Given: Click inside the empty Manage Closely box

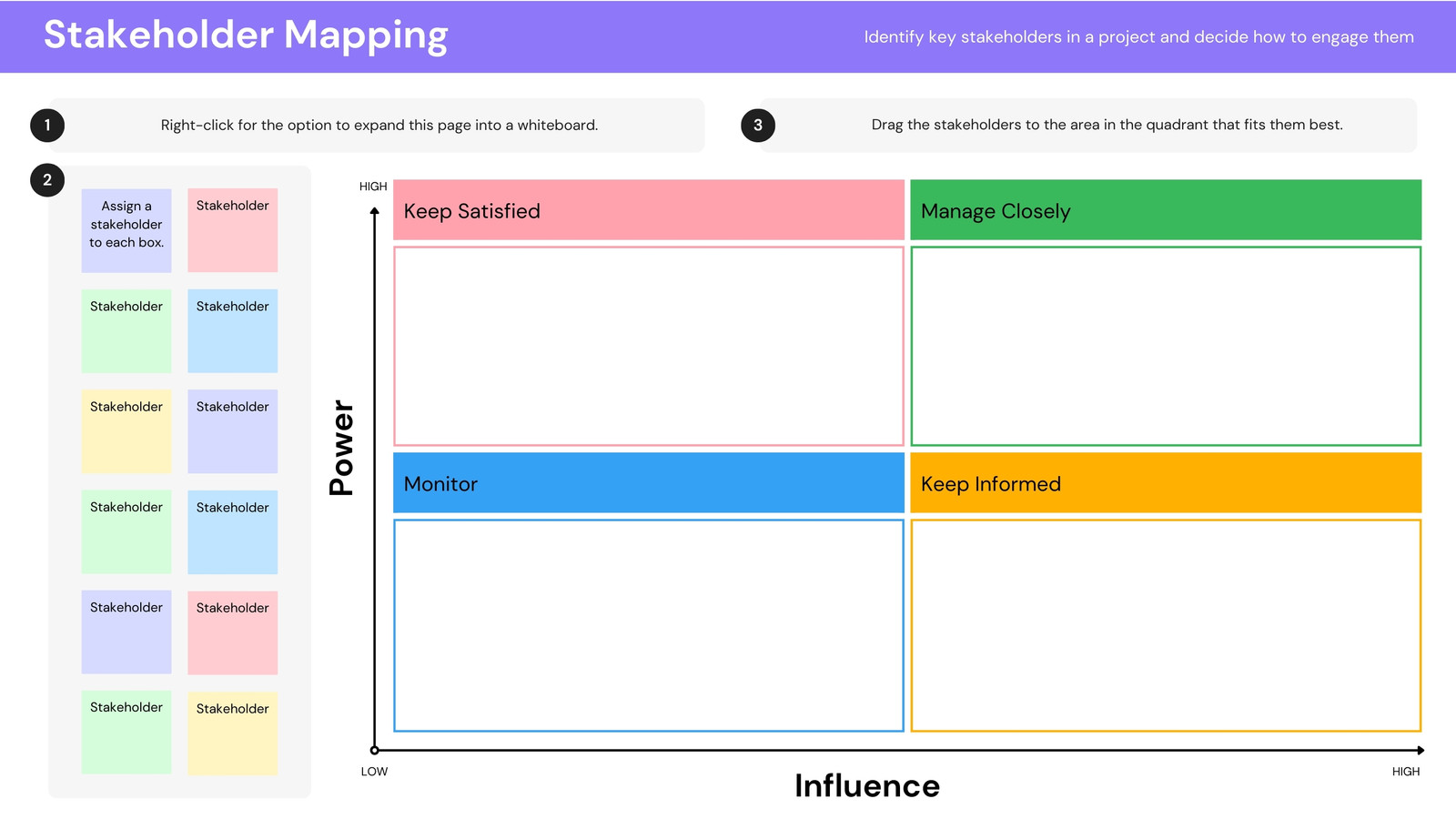Looking at the screenshot, I should (x=1166, y=346).
